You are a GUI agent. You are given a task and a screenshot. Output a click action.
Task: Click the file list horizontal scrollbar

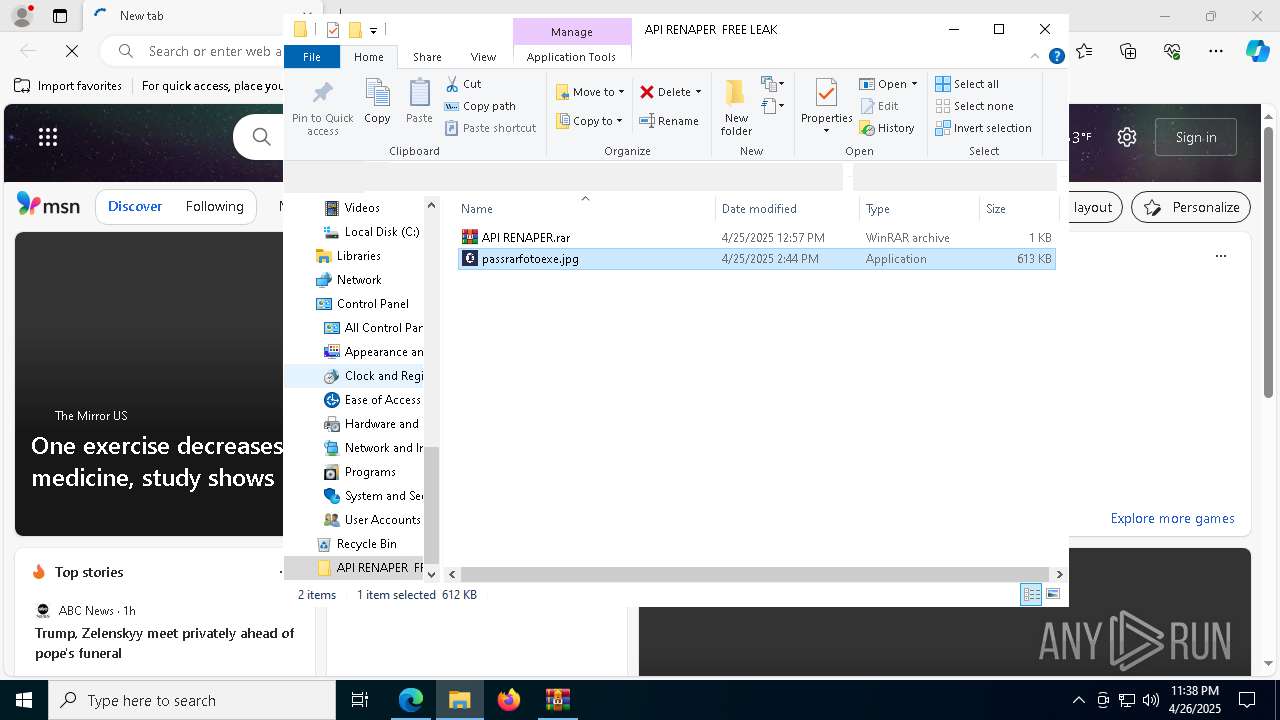click(x=755, y=574)
